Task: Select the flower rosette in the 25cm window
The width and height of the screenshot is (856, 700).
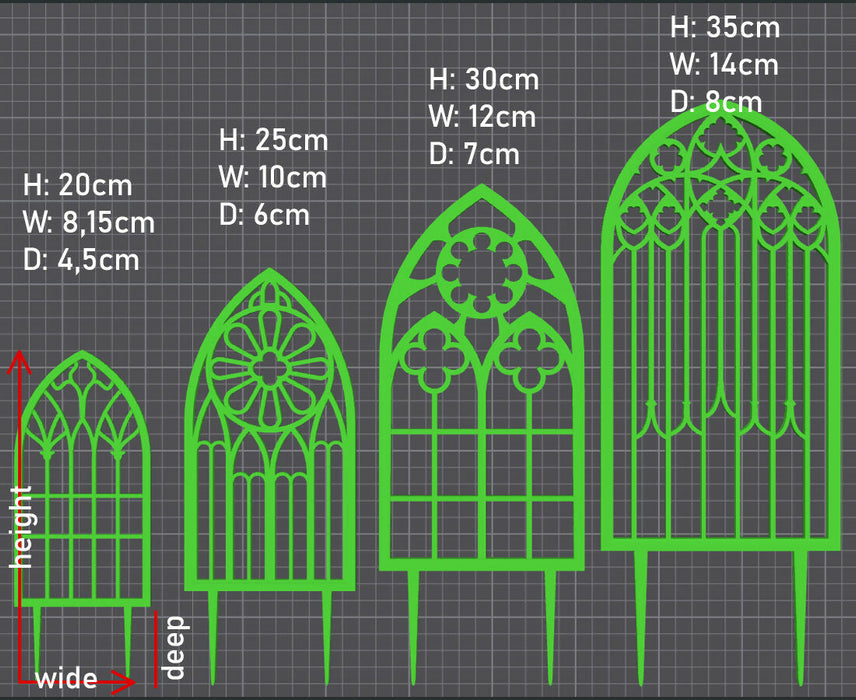Action: (268, 368)
